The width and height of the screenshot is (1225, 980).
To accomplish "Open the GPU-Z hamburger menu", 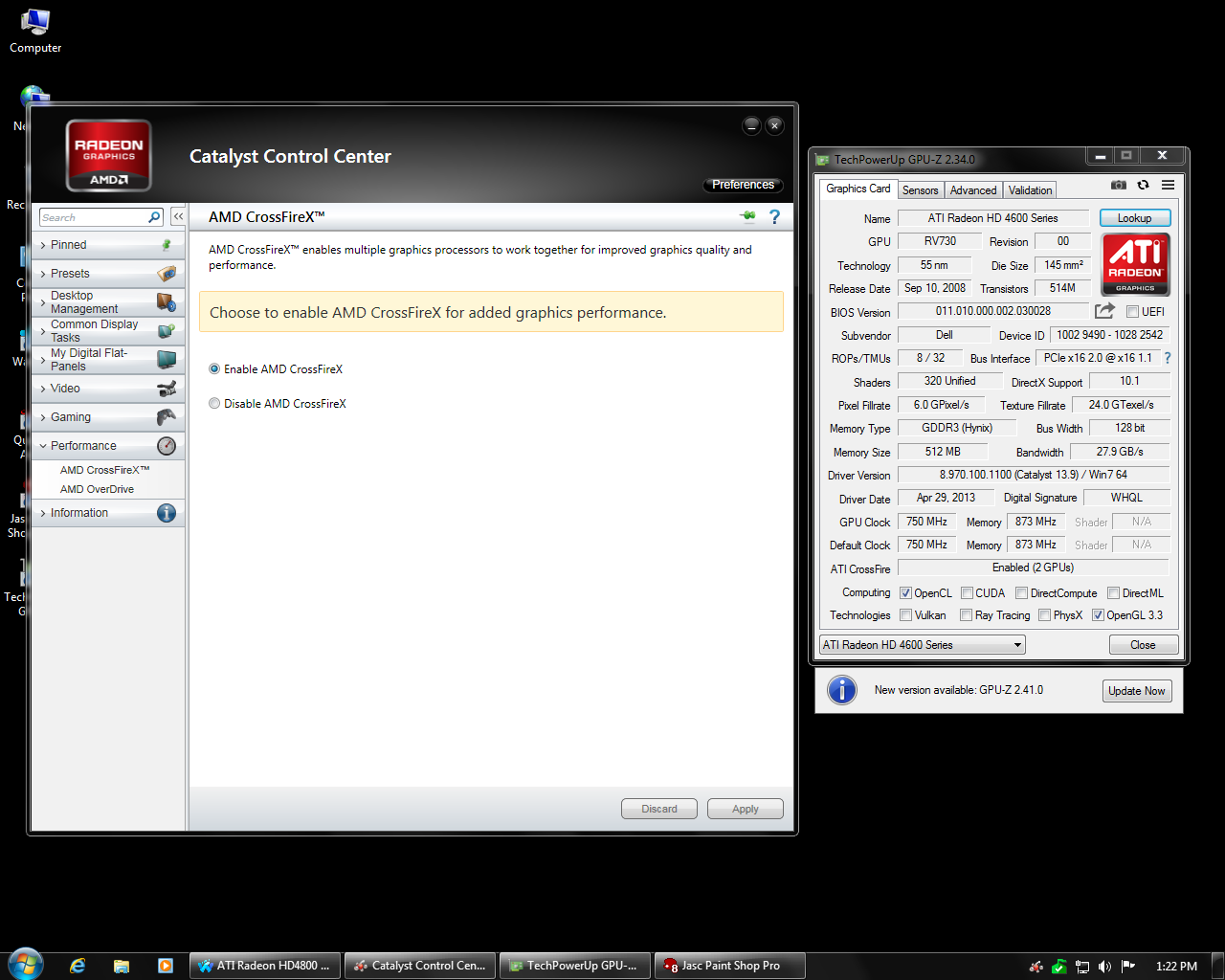I will tap(1168, 185).
